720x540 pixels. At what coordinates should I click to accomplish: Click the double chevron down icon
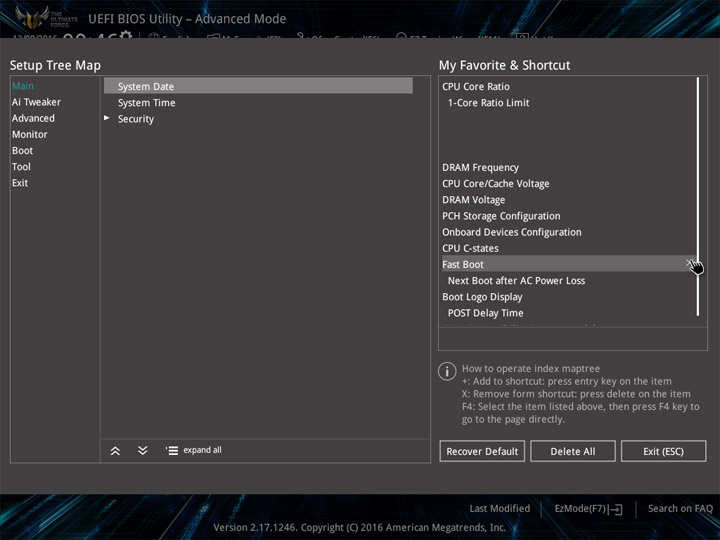coord(143,450)
